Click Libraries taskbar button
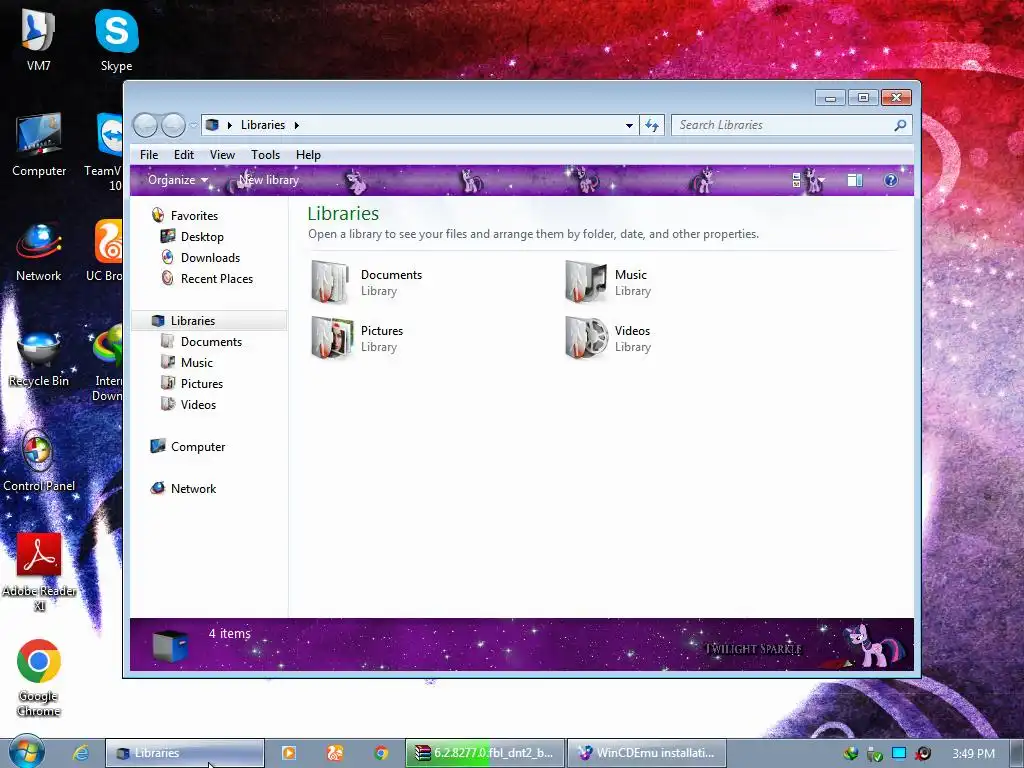This screenshot has width=1024, height=768. pos(185,753)
